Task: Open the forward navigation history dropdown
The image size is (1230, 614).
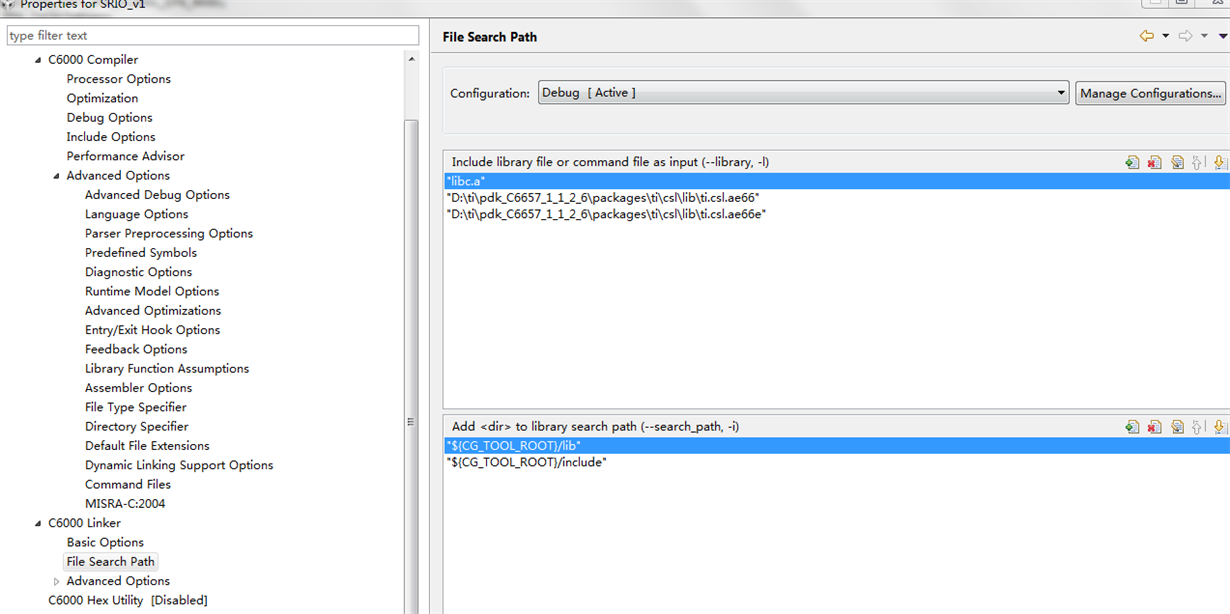Action: 1204,37
